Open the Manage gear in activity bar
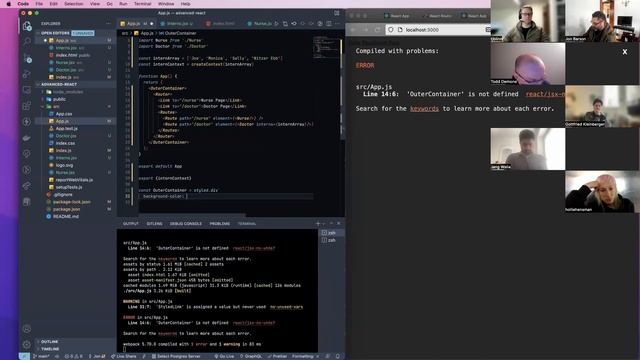The image size is (640, 360). [x=27, y=344]
